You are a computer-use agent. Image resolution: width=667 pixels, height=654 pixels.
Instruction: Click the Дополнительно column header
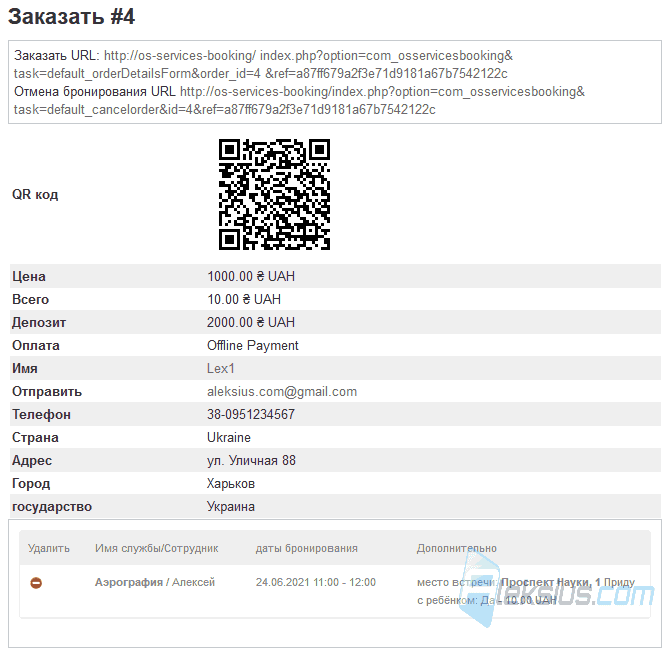coord(456,548)
